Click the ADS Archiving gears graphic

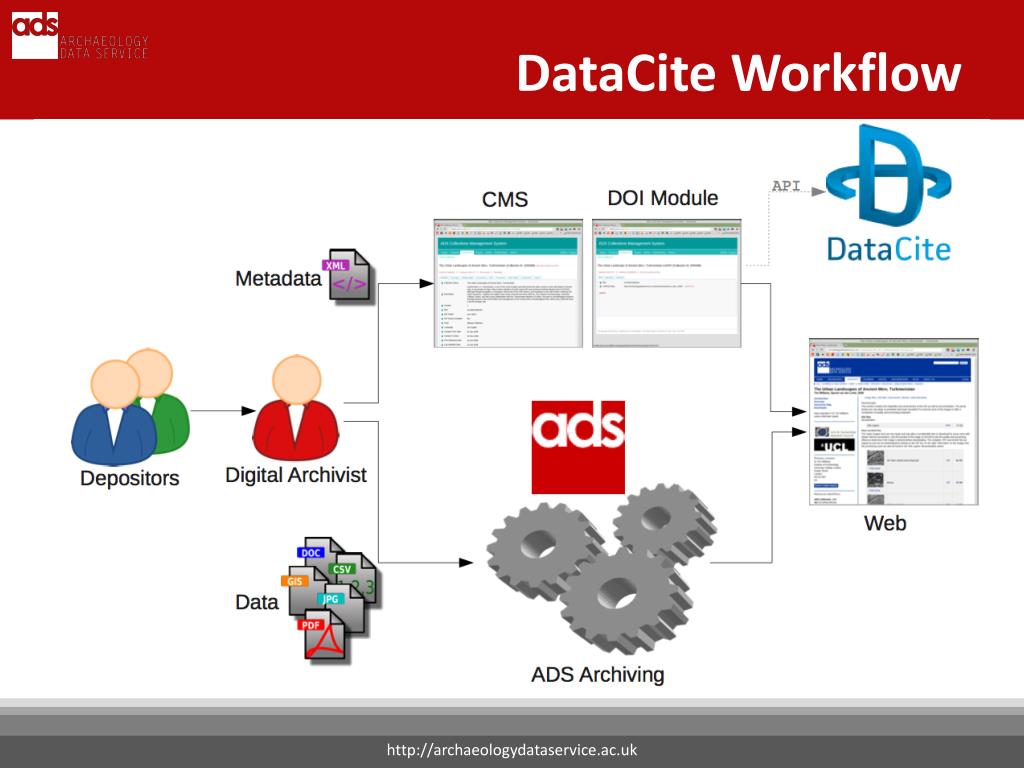click(601, 569)
